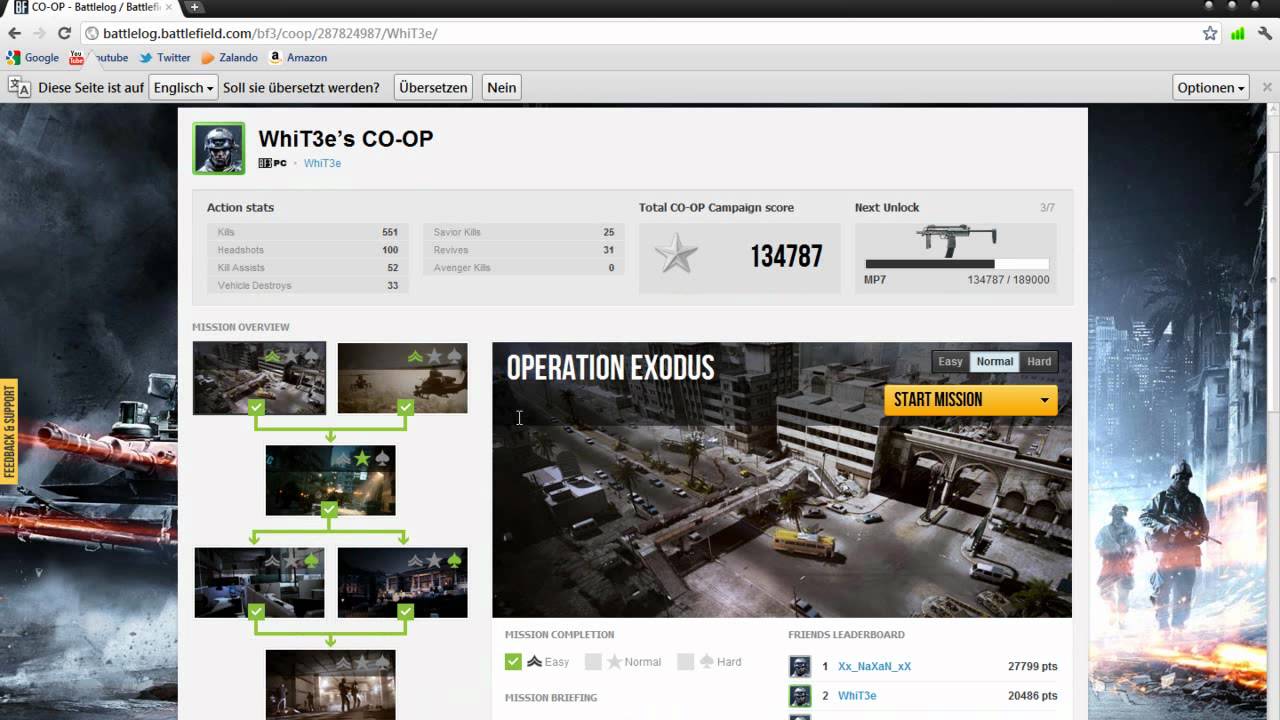Open a new browser tab
Viewport: 1280px width, 720px height.
coord(194,7)
